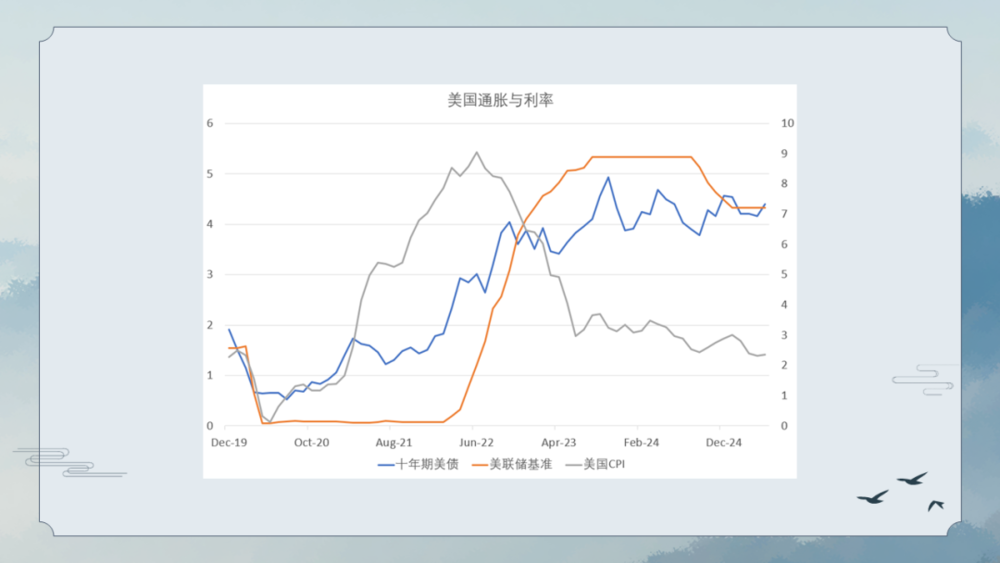Select the Dec-24 x-axis label
Viewport: 1000px width, 563px height.
tap(723, 441)
